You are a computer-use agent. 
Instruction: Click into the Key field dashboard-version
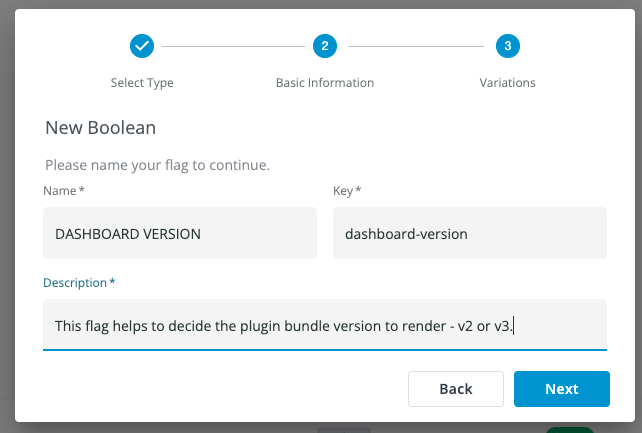470,234
